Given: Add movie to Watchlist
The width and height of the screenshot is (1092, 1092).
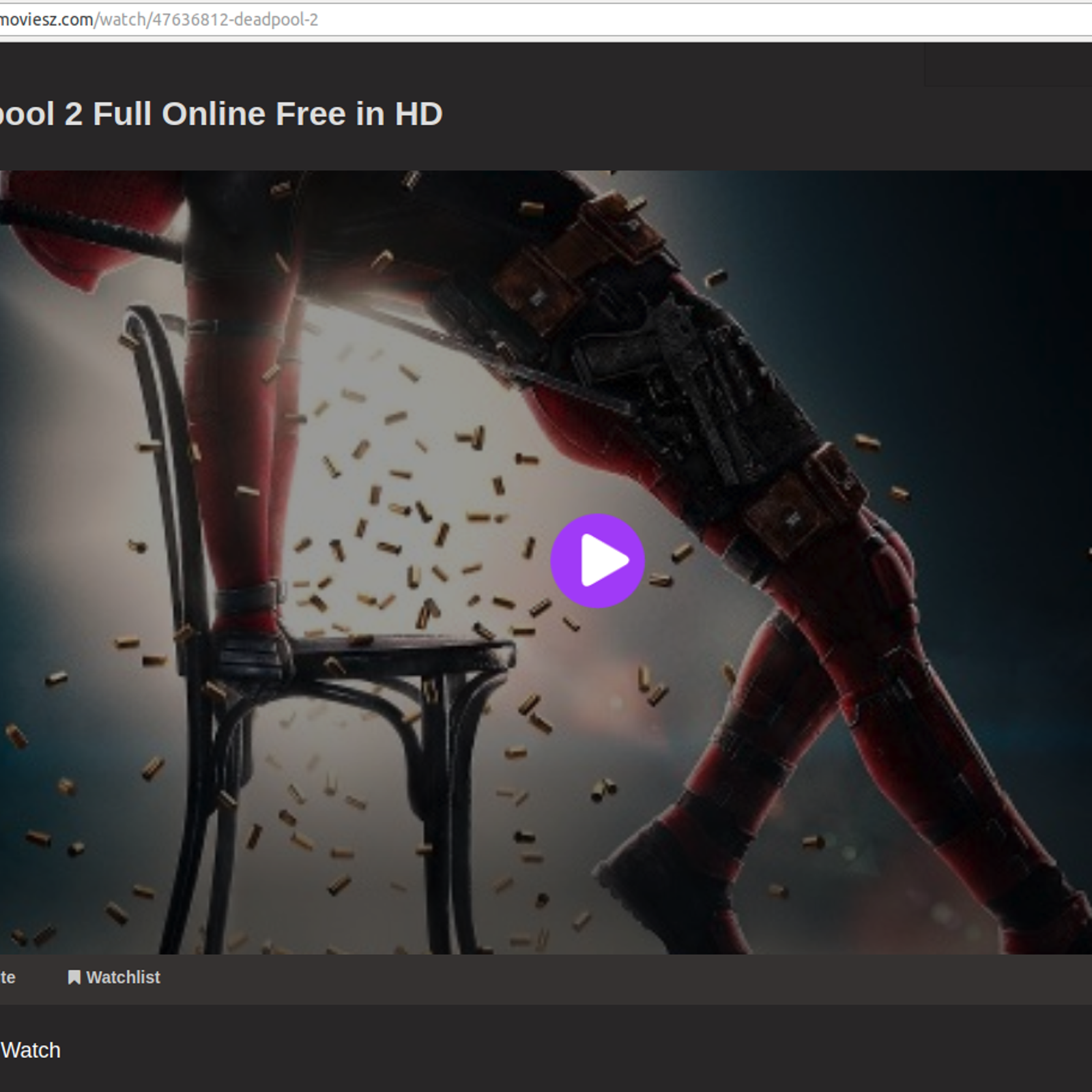Looking at the screenshot, I should click(x=113, y=977).
